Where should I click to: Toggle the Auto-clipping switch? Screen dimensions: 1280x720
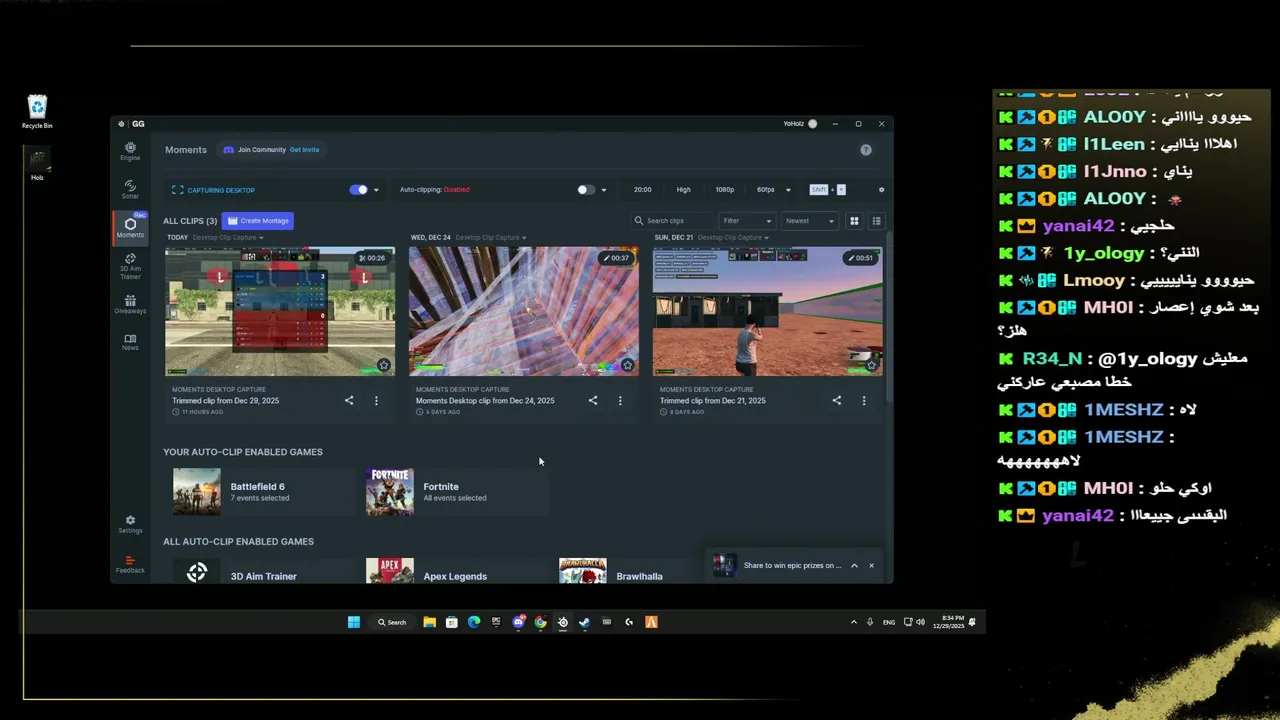point(586,190)
